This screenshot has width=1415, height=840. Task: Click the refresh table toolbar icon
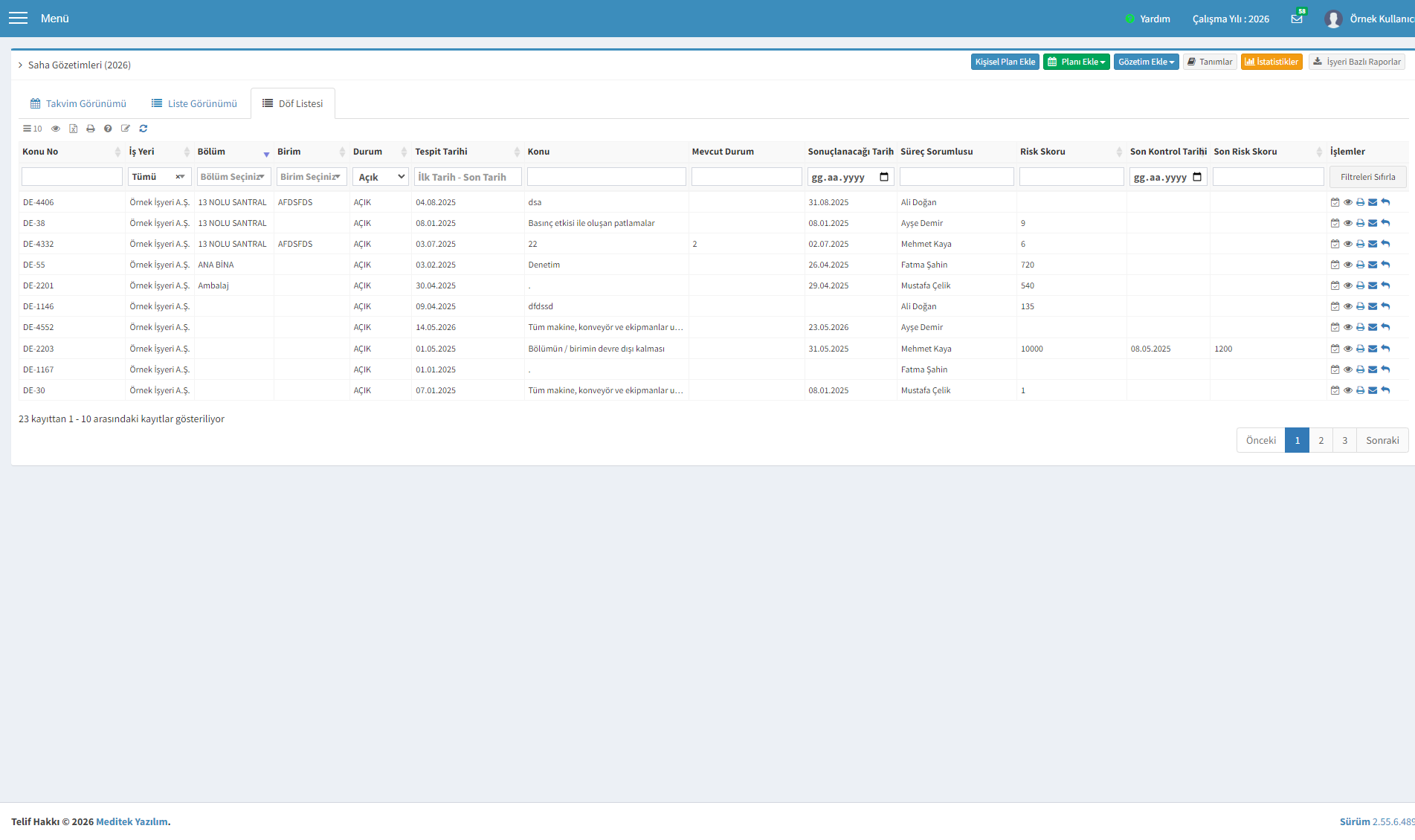point(144,129)
